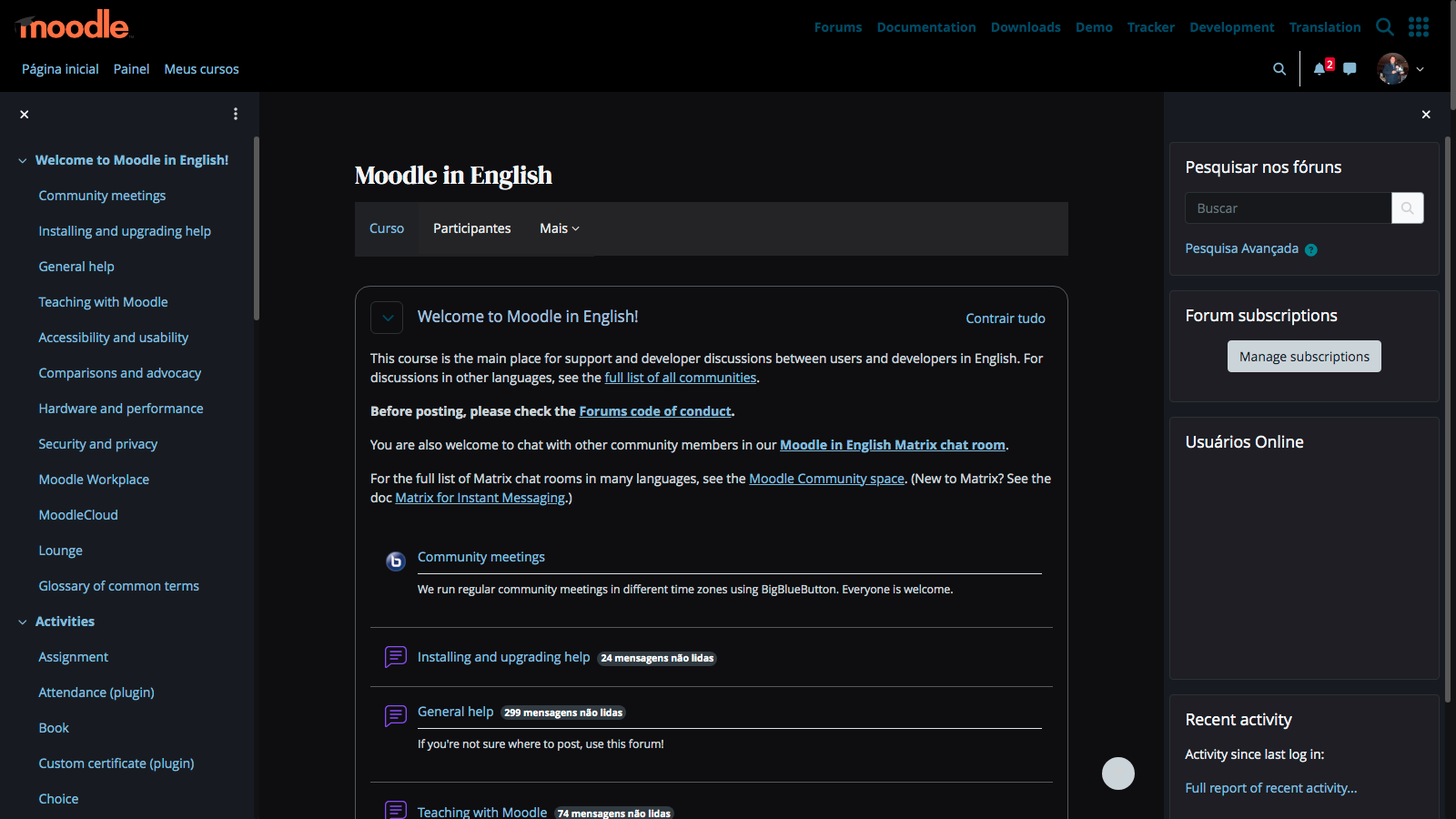Open Meus cursos

coord(201,69)
